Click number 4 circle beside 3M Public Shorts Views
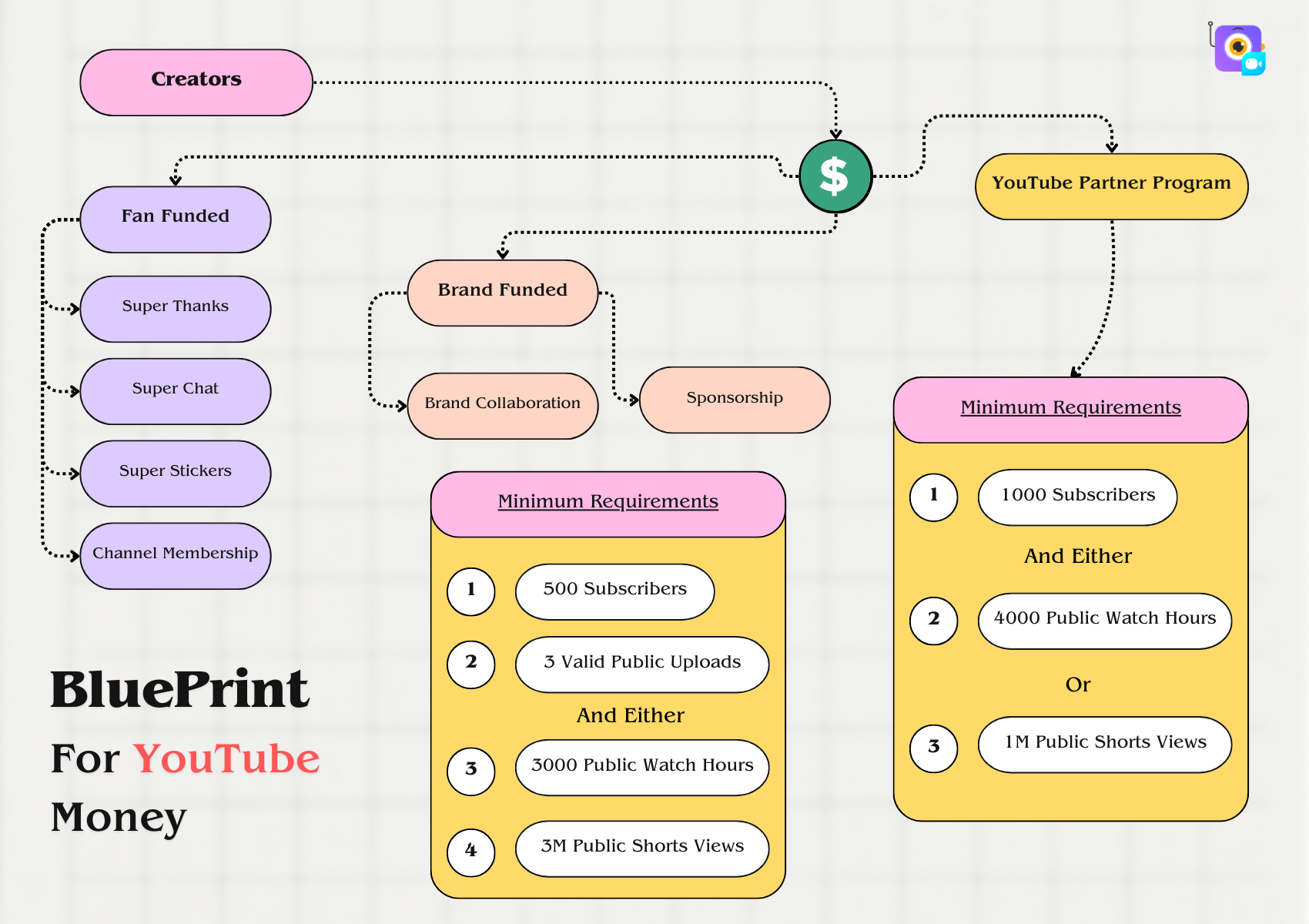 point(471,852)
